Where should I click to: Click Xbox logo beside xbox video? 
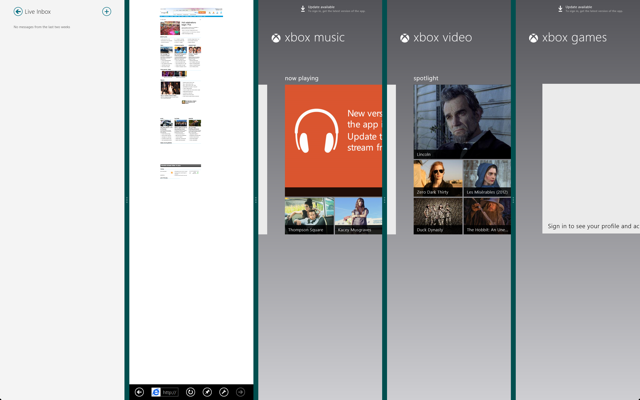[x=405, y=38]
